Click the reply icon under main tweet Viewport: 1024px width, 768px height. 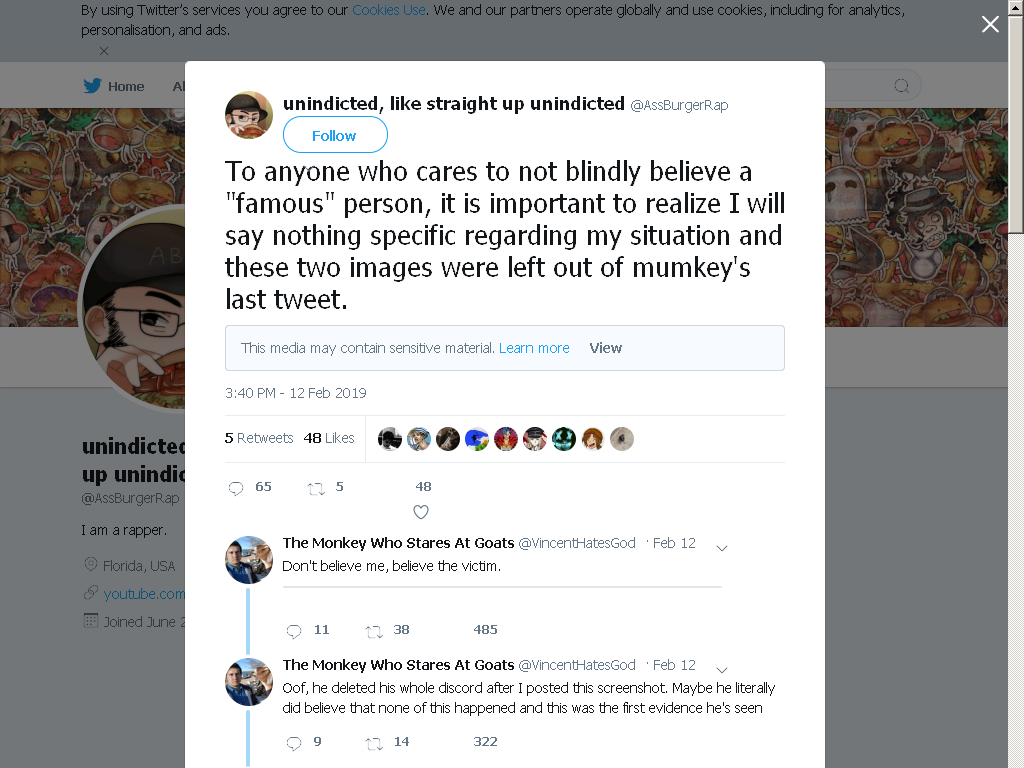[x=236, y=488]
